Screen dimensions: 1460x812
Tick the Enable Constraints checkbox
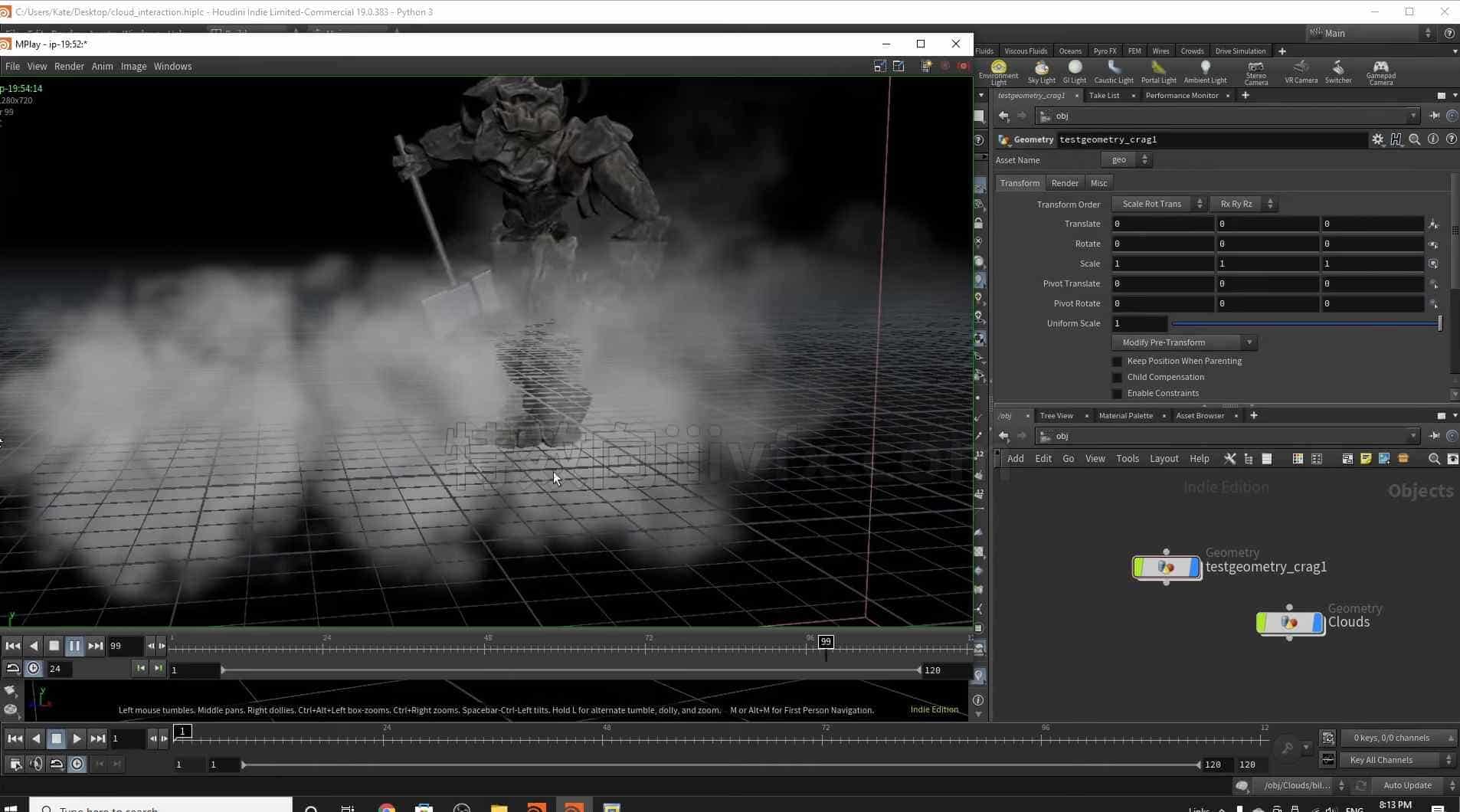(x=1117, y=394)
